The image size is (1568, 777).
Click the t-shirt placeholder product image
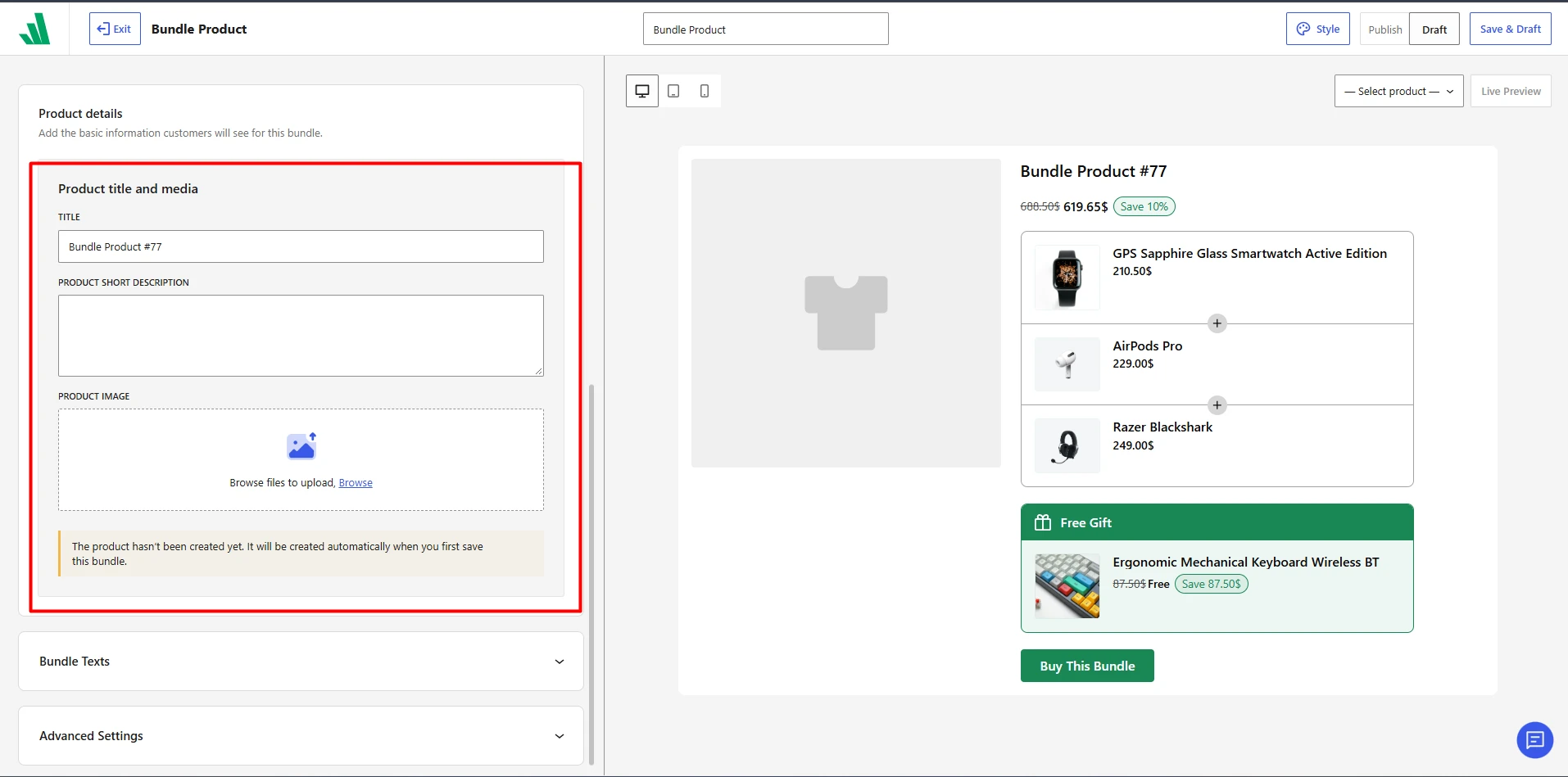(x=846, y=313)
